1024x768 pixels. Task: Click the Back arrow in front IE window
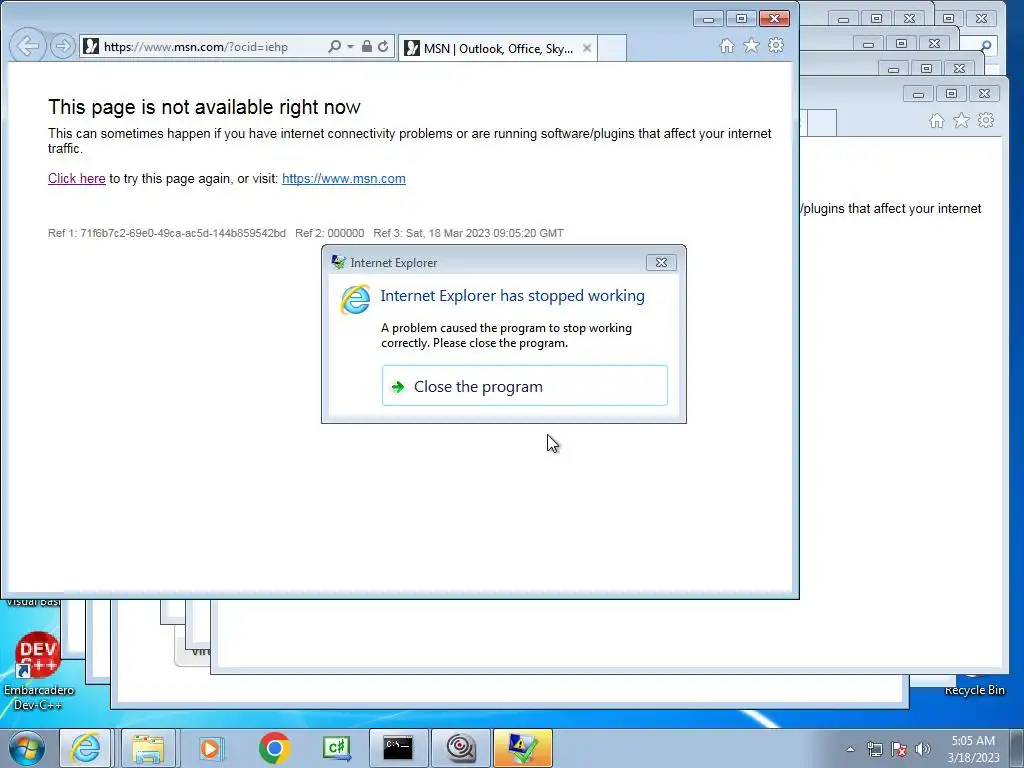click(27, 46)
